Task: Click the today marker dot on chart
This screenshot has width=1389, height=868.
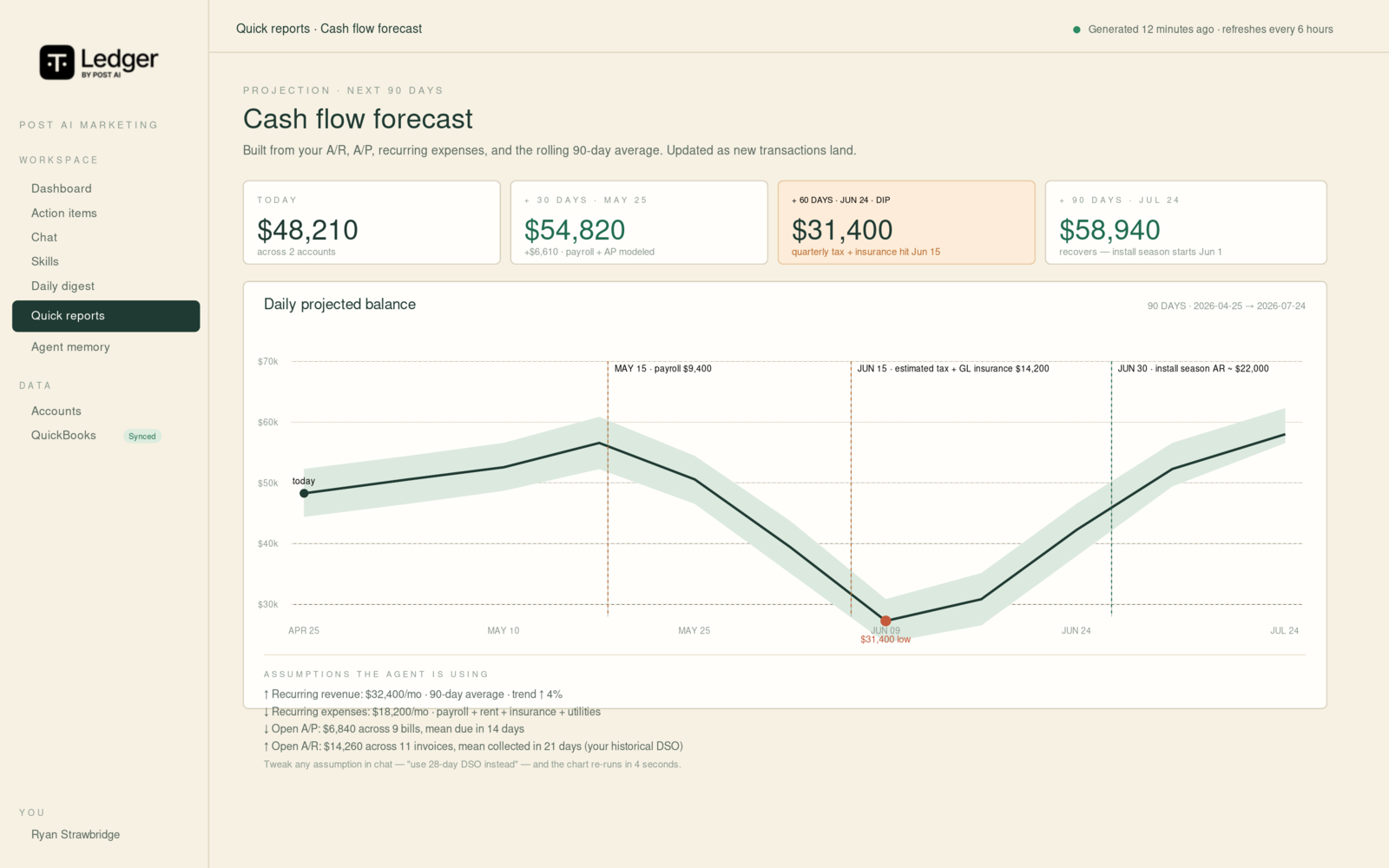Action: [x=304, y=493]
